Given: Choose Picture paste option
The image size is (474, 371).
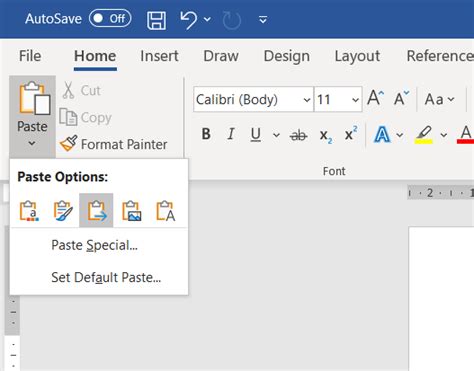Looking at the screenshot, I should click(x=132, y=211).
